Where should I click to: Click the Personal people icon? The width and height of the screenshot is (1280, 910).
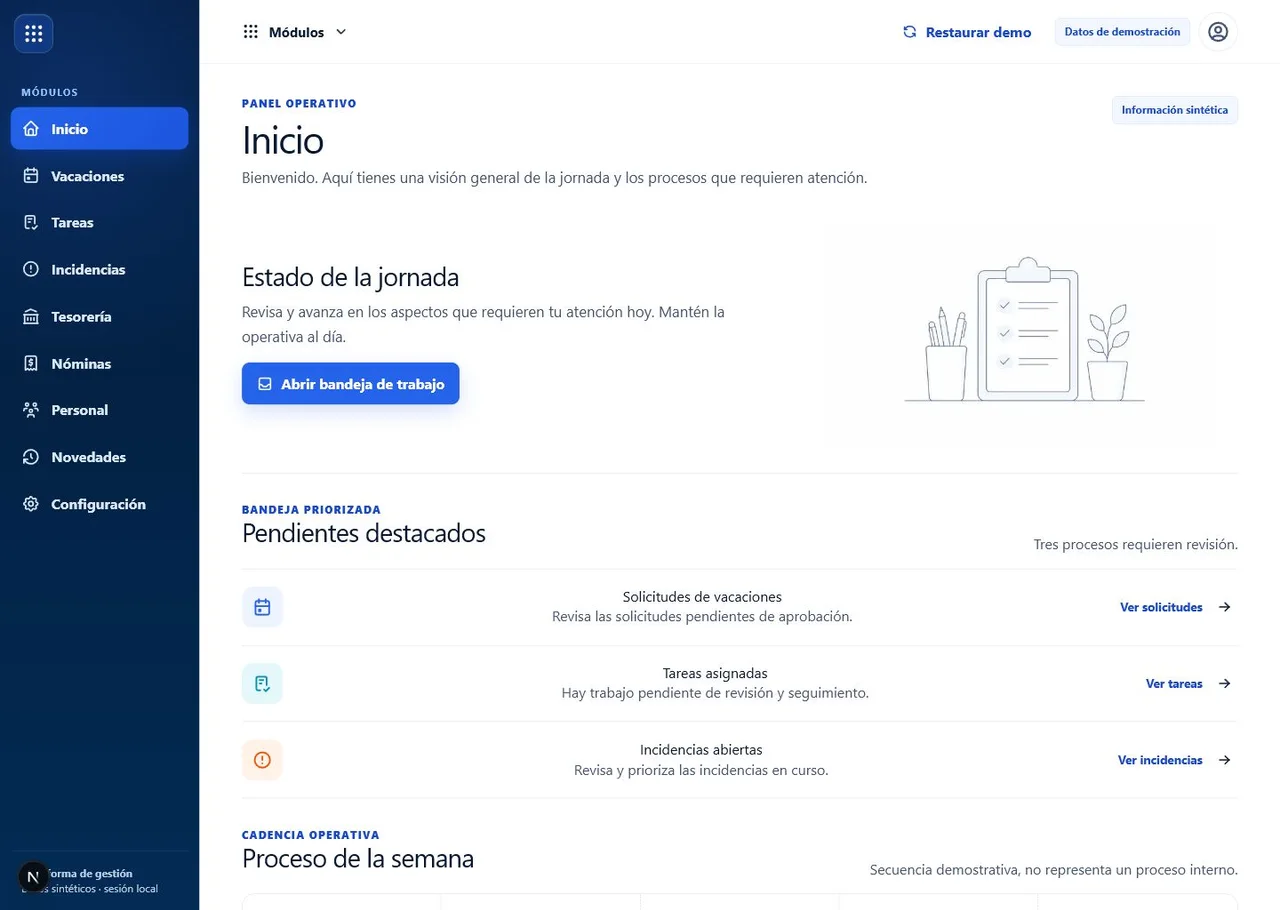point(31,410)
